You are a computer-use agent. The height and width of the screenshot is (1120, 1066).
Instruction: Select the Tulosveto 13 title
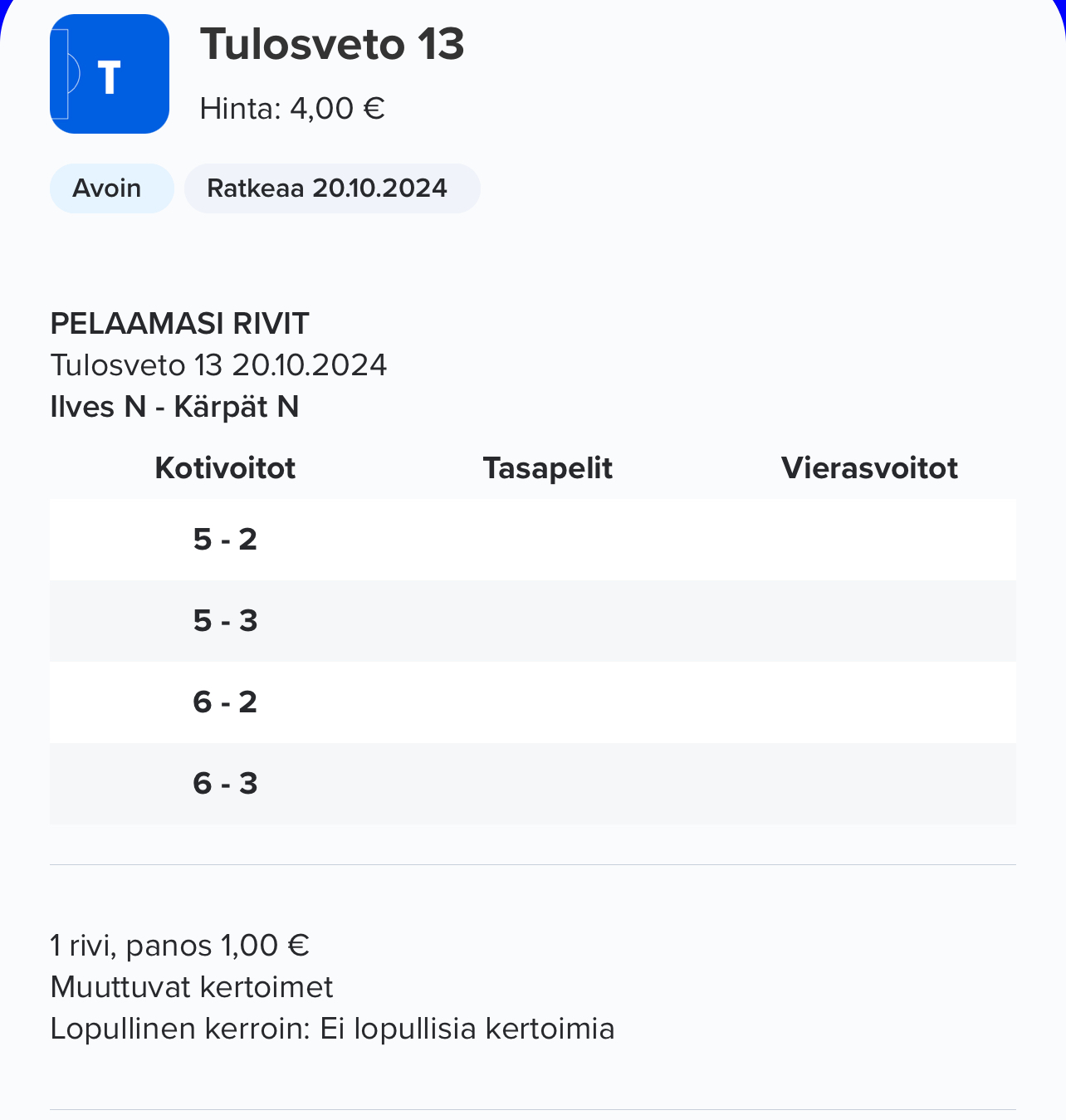coord(332,44)
